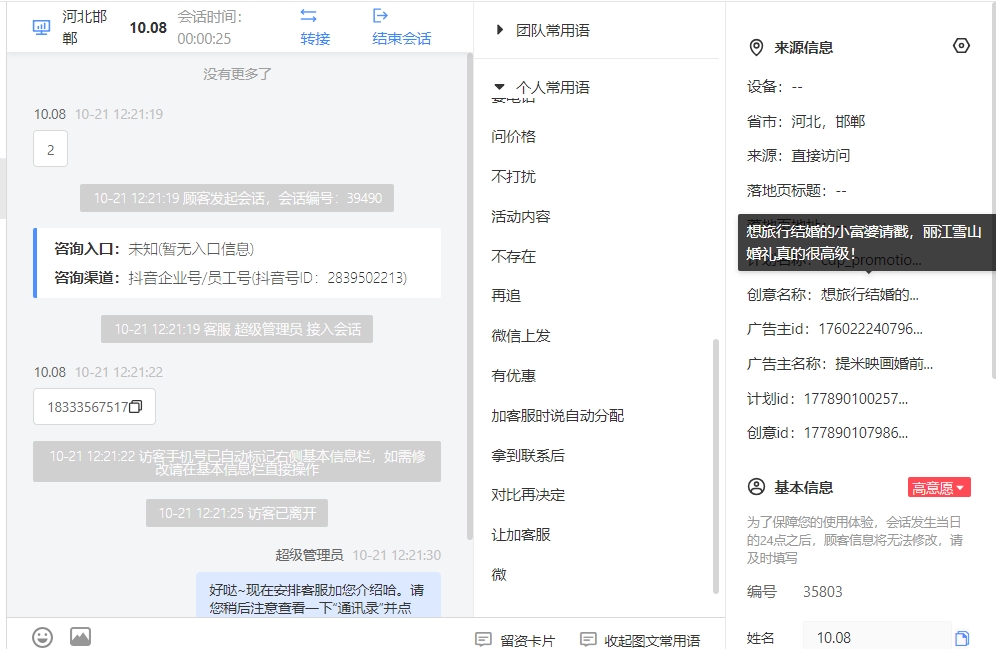The width and height of the screenshot is (996, 649).
Task: Click the 省市 河北, 邯郸 row
Action: (806, 121)
